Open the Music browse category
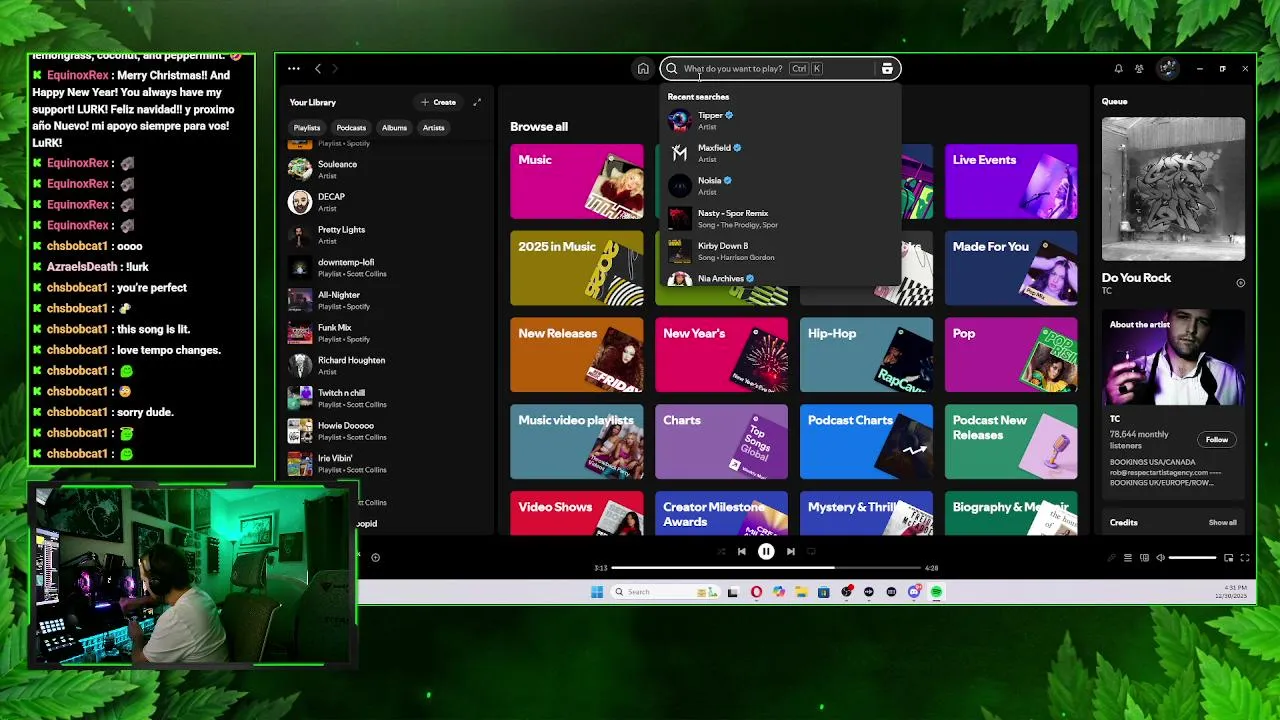The height and width of the screenshot is (720, 1280). point(577,182)
